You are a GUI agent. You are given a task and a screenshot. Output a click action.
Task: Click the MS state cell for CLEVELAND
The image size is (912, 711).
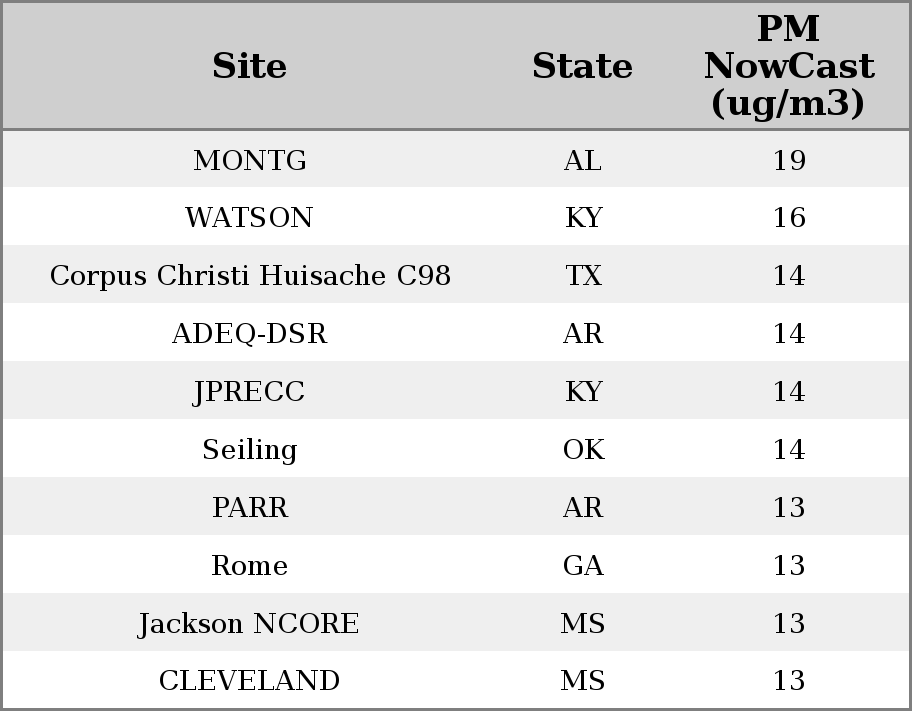point(582,680)
